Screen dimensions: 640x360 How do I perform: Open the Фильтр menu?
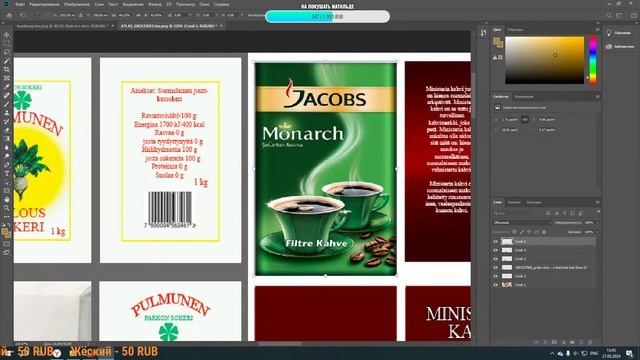[155, 4]
